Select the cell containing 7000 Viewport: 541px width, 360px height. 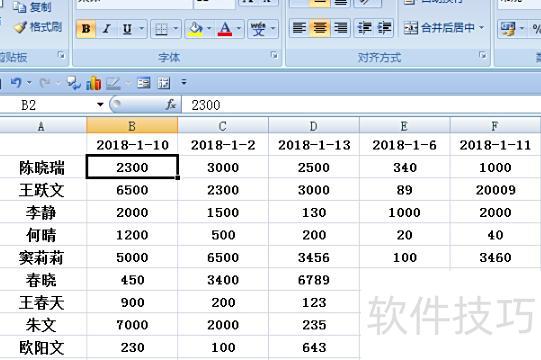(x=132, y=325)
